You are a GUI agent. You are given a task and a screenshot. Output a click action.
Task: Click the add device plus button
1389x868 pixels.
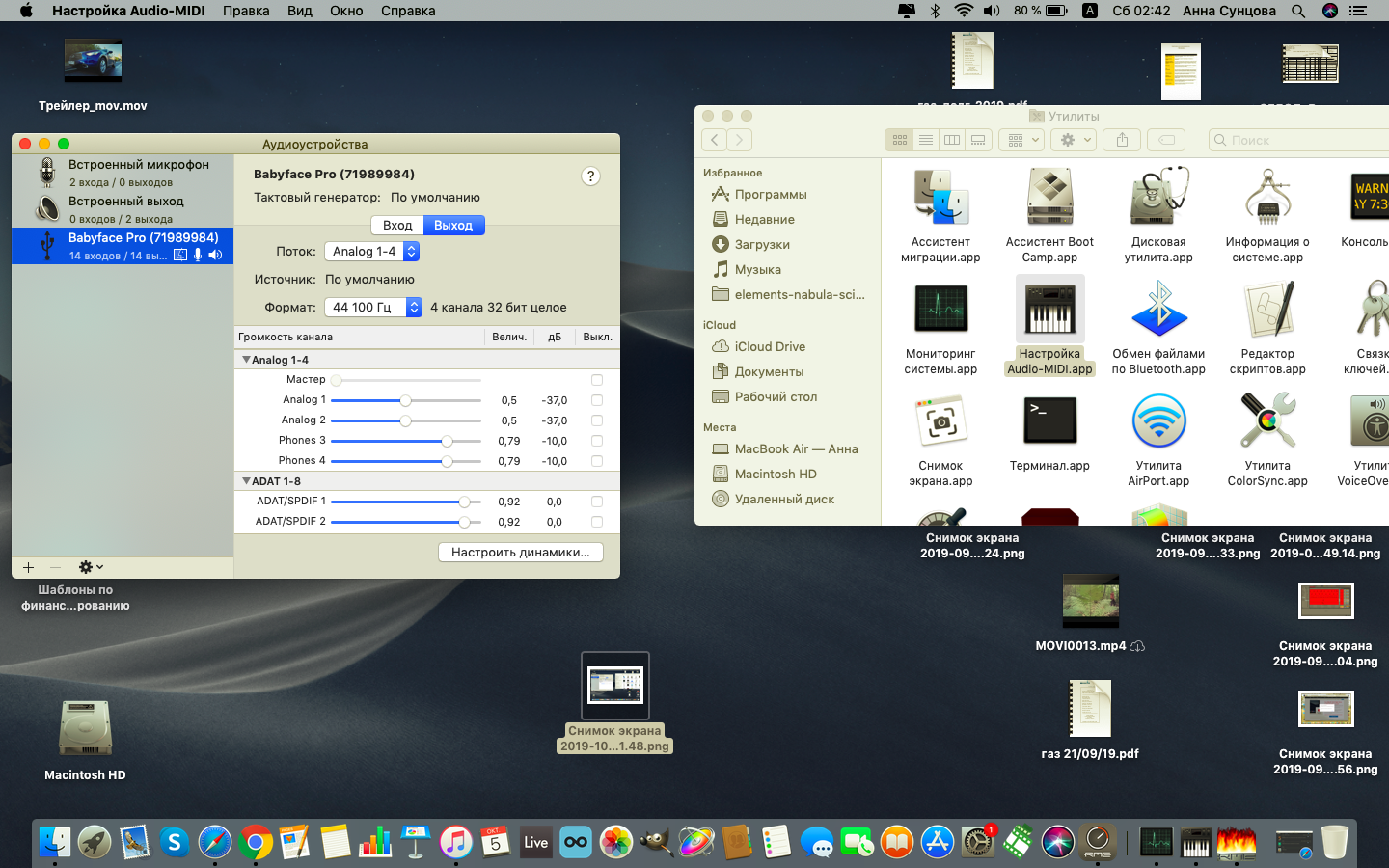point(28,567)
